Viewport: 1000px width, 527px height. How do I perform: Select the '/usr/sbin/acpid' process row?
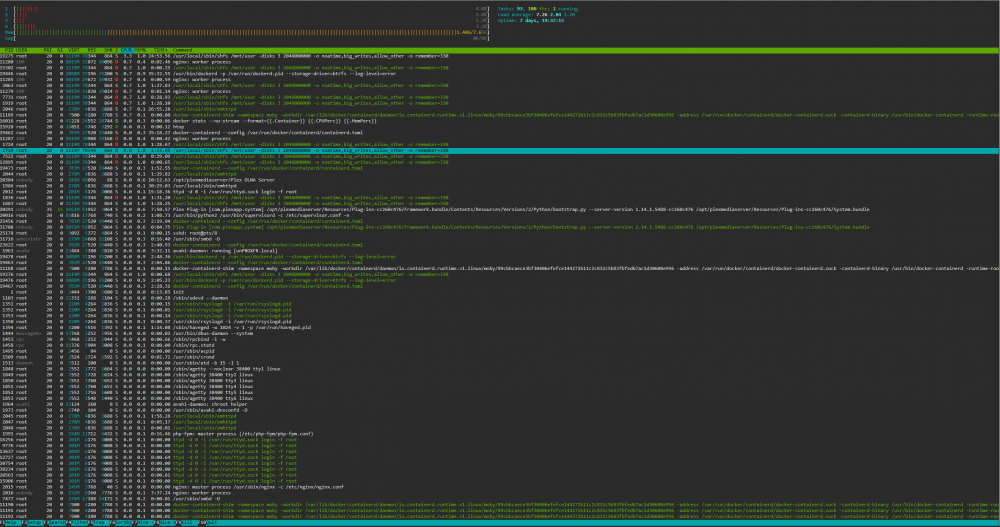click(500, 351)
